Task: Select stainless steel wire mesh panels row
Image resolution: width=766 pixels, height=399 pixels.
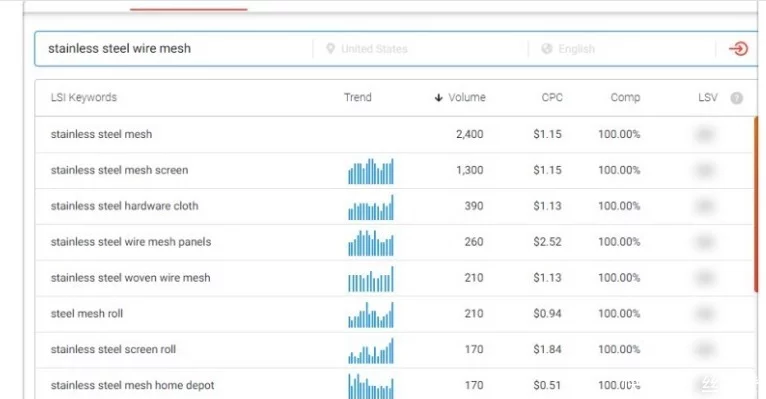Action: coord(395,242)
